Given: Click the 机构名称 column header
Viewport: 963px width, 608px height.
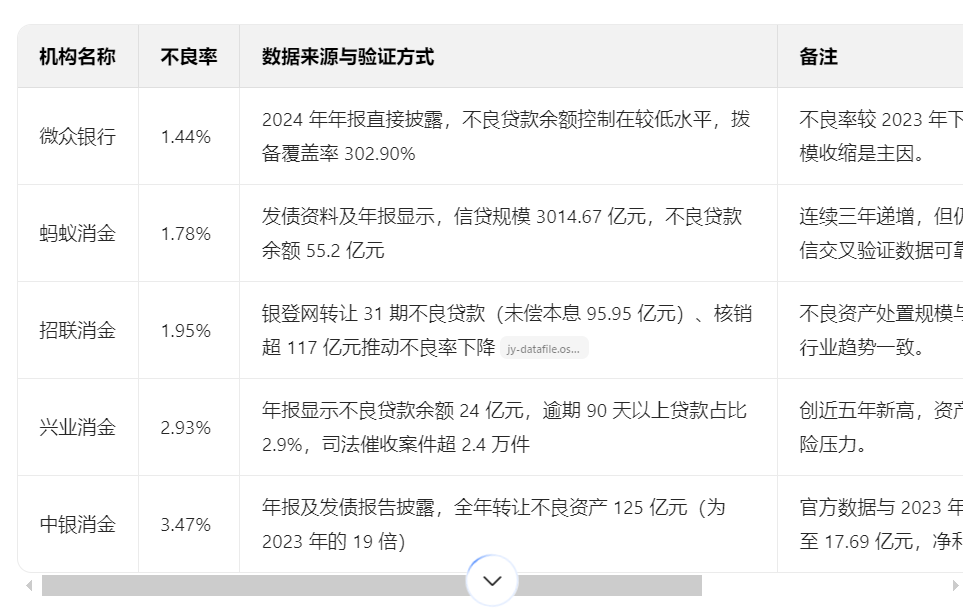Looking at the screenshot, I should [x=77, y=57].
